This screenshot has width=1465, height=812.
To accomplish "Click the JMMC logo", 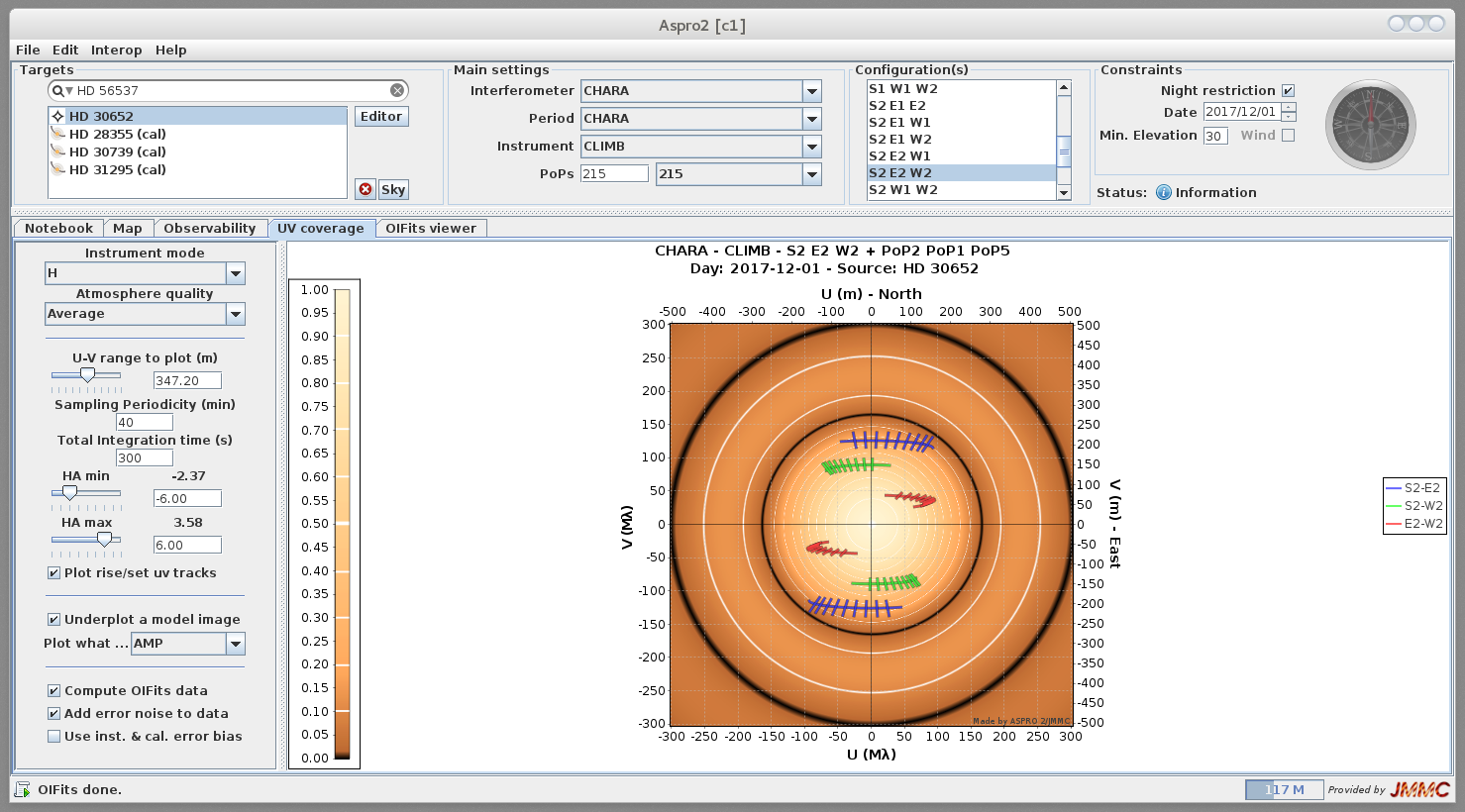I will 1419,789.
